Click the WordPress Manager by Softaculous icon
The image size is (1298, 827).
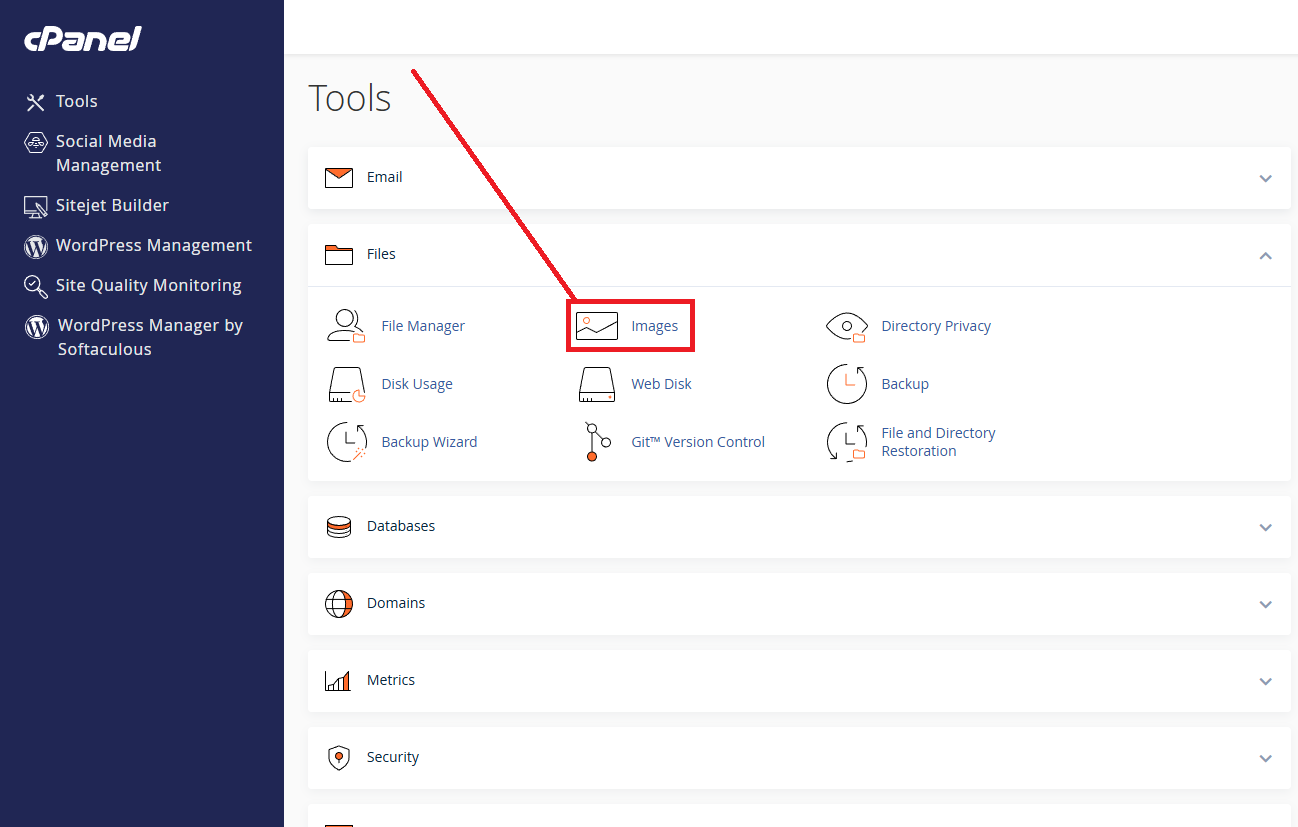[37, 327]
